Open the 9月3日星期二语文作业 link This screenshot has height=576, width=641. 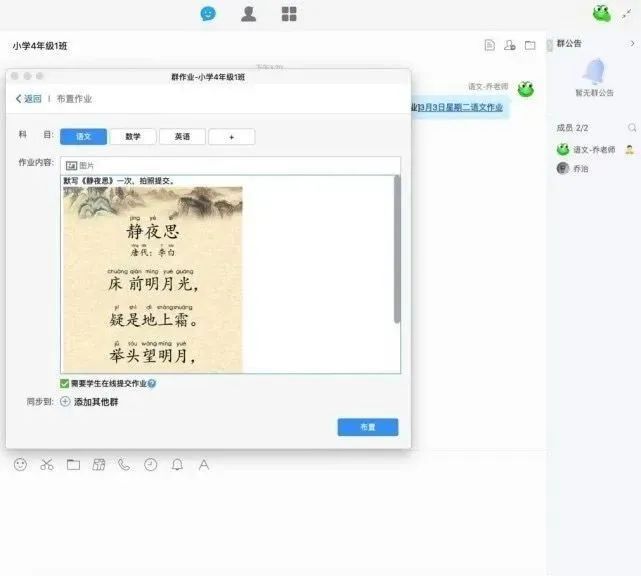pos(460,107)
